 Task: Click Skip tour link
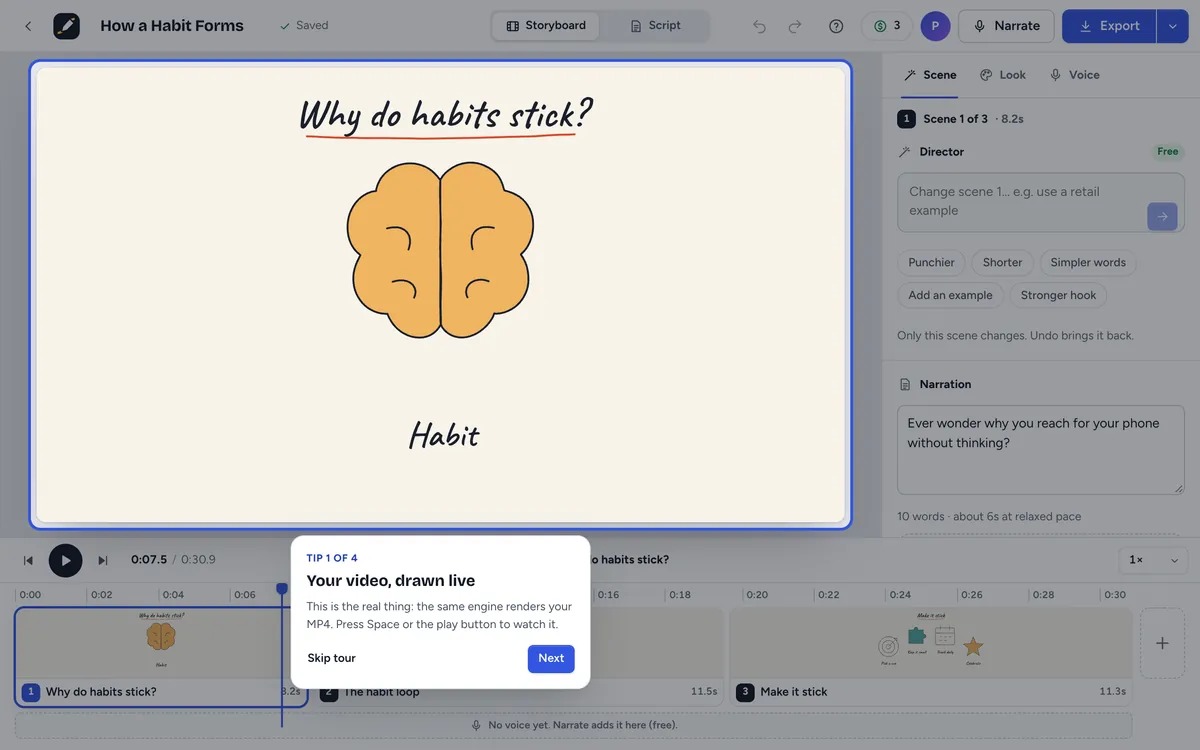pyautogui.click(x=331, y=658)
